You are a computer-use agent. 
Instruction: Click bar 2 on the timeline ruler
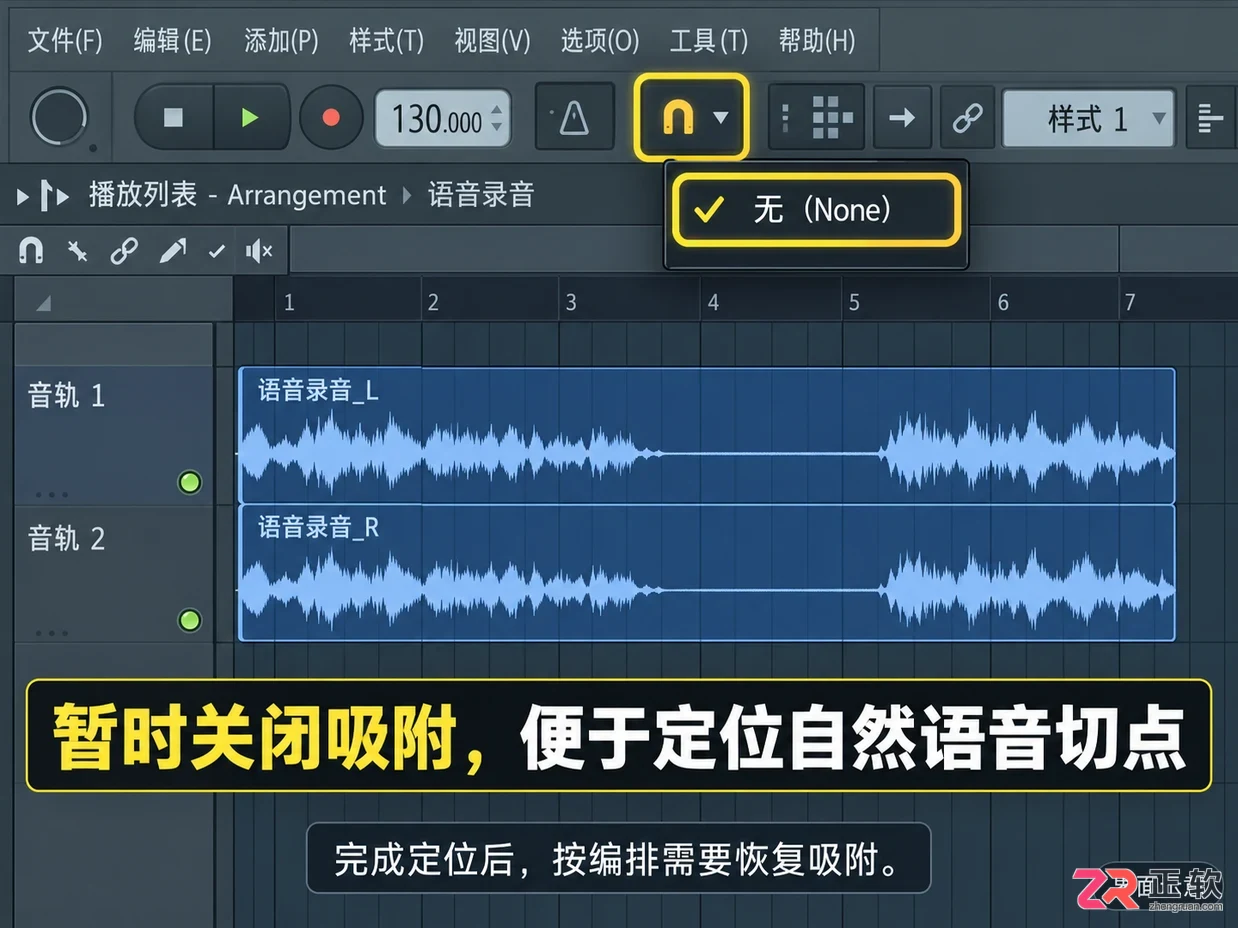pos(433,302)
